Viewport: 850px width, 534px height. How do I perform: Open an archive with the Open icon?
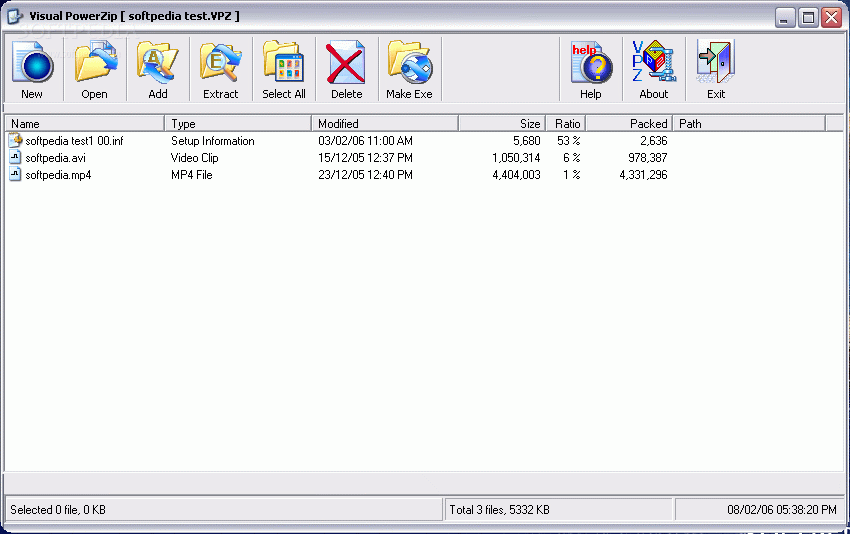[x=95, y=63]
